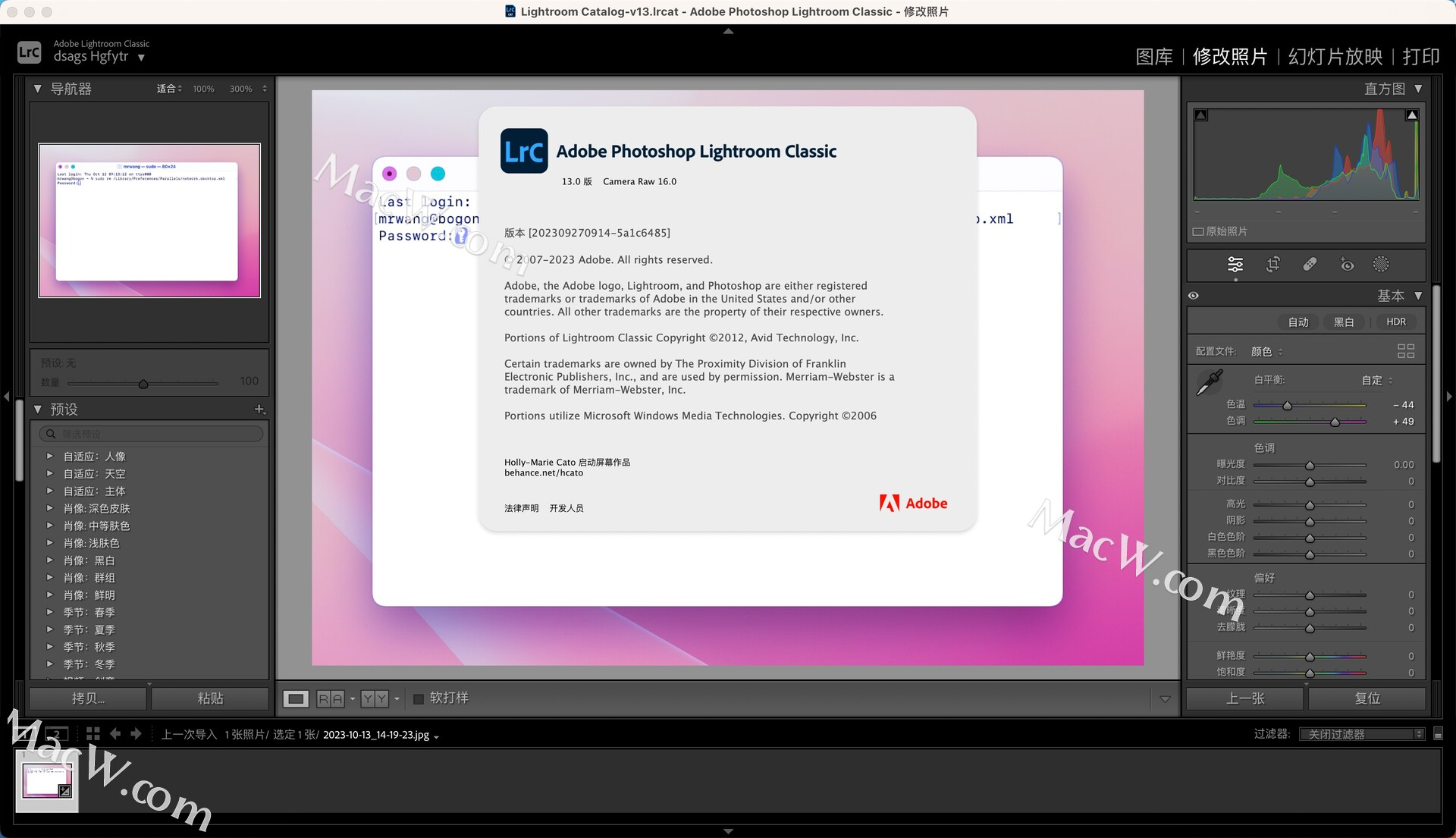Image resolution: width=1456 pixels, height=838 pixels.
Task: Convert with the 黑白 button
Action: [x=1344, y=322]
